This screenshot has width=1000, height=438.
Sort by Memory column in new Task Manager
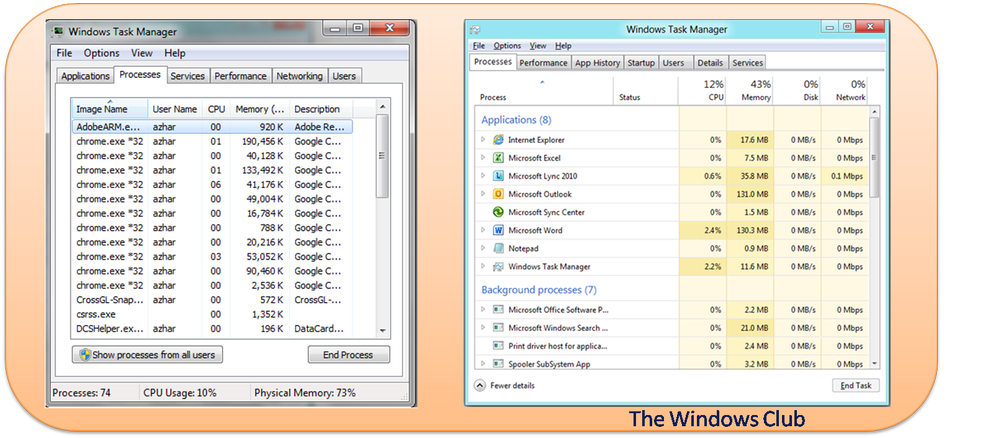[750, 91]
